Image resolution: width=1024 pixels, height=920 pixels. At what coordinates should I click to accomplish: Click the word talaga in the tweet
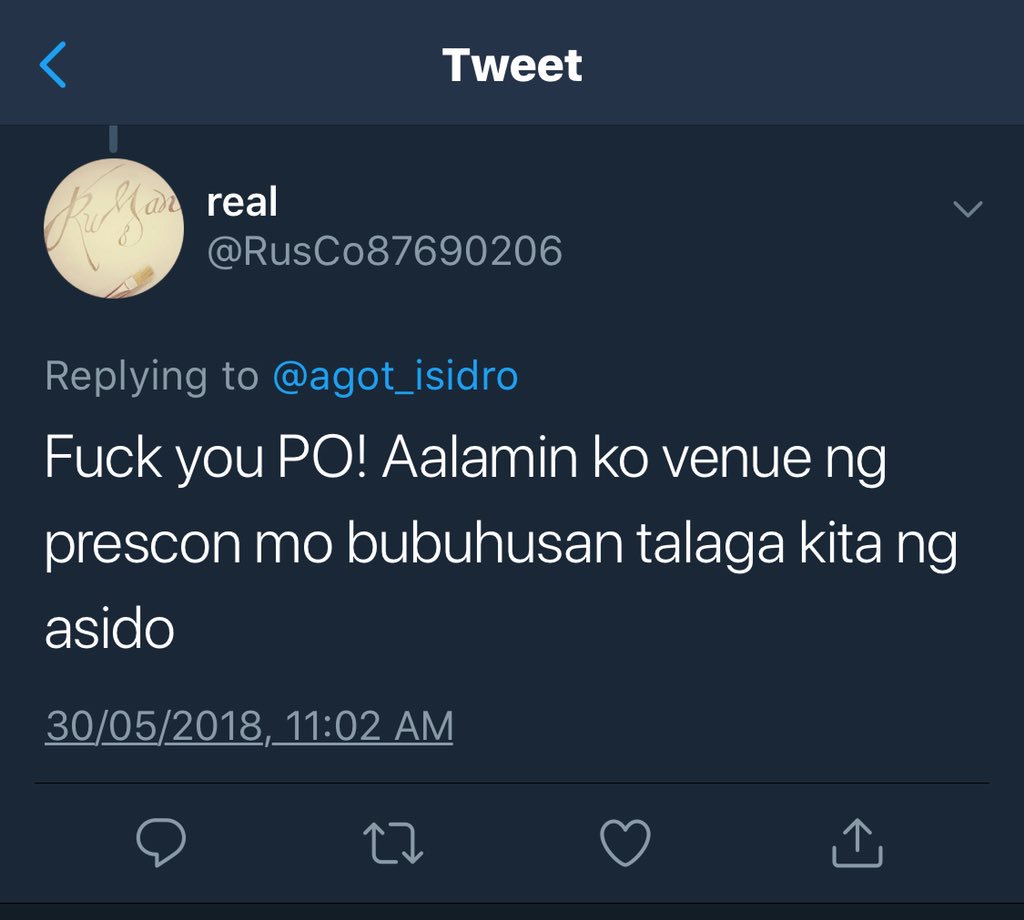point(711,545)
